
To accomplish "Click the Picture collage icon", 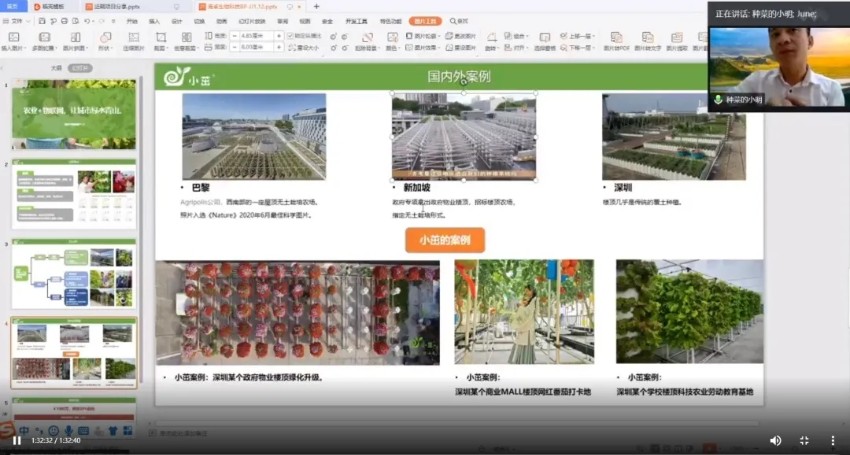I will click(75, 37).
